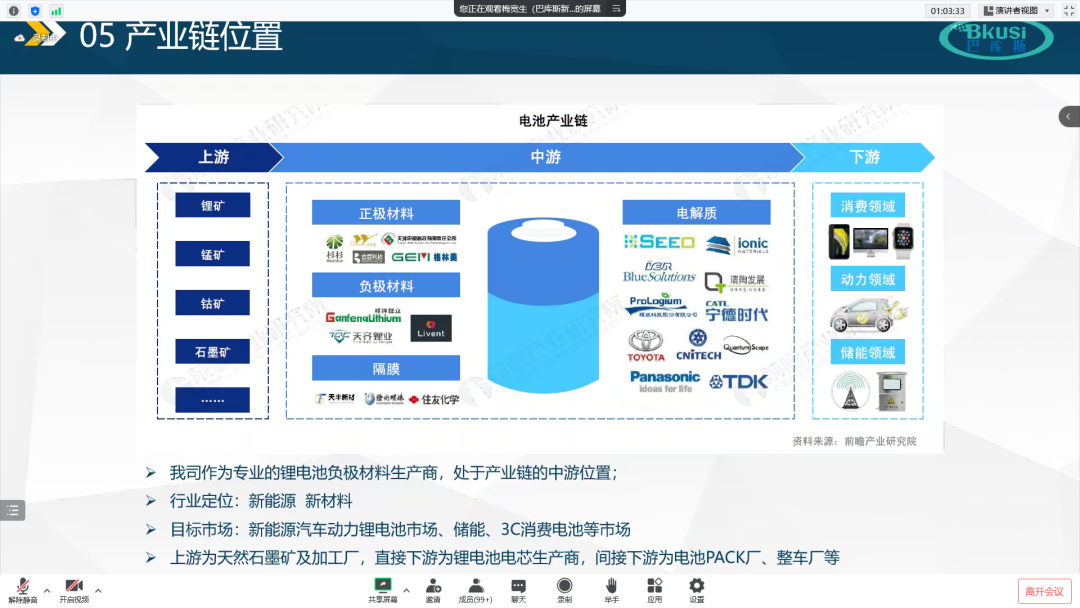
Task: Click the 锂矿 box
Action: point(212,205)
